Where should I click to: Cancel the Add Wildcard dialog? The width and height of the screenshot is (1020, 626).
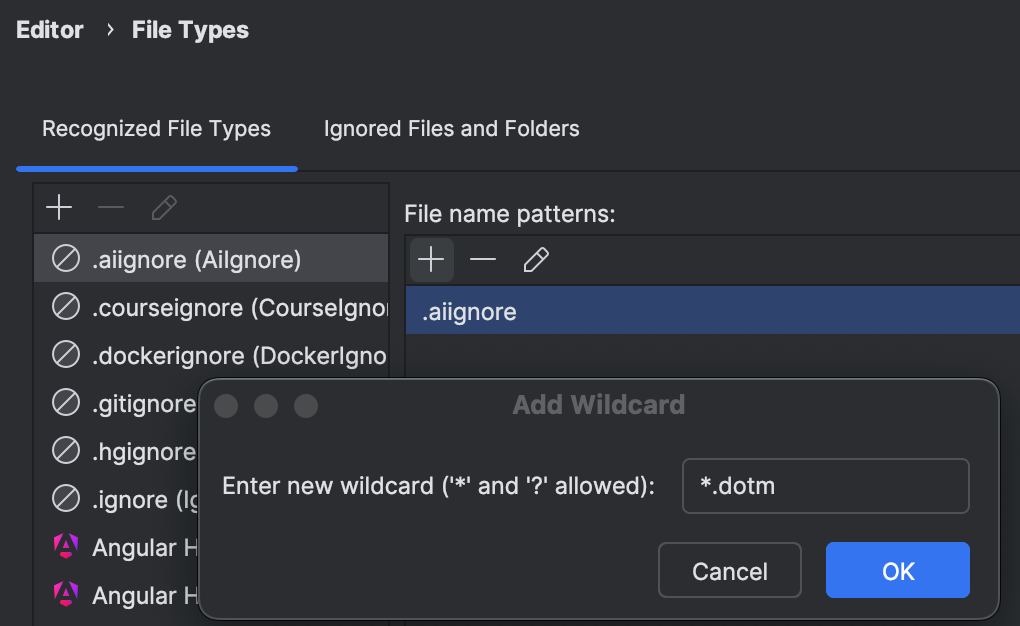tap(729, 570)
